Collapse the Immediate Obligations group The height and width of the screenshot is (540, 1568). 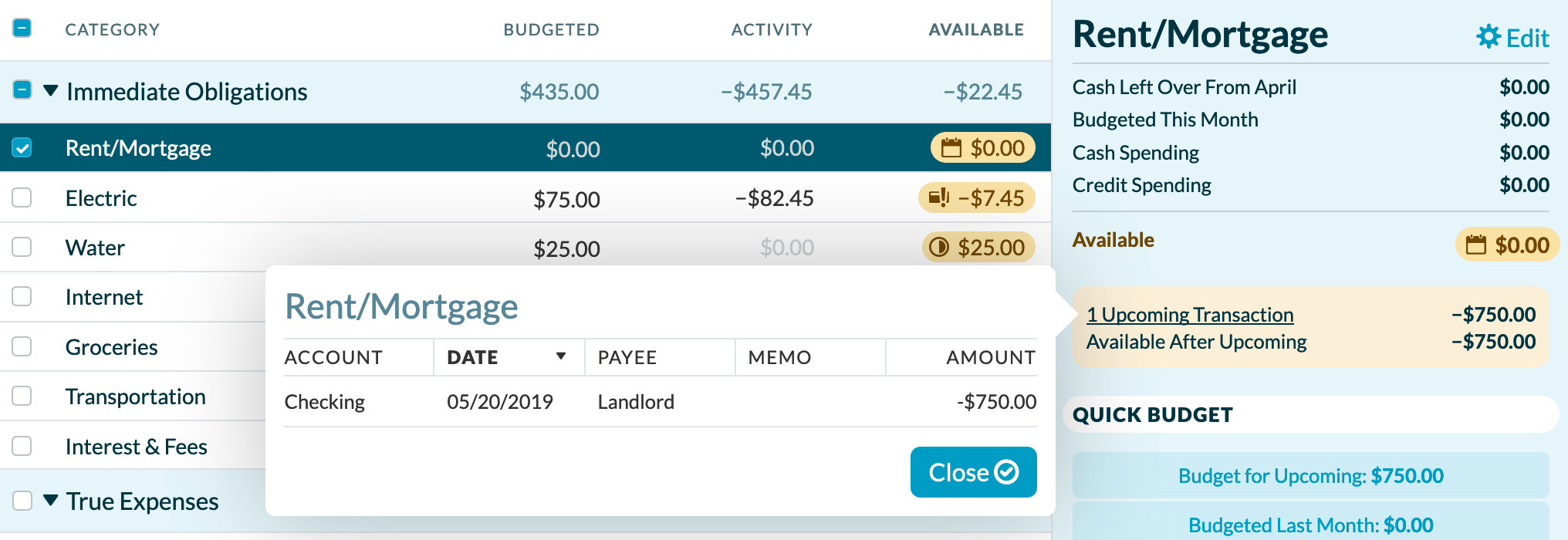click(49, 90)
